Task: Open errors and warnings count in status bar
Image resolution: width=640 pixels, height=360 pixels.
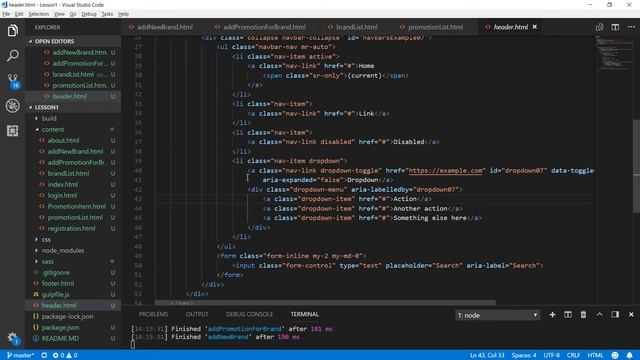Action: point(65,355)
